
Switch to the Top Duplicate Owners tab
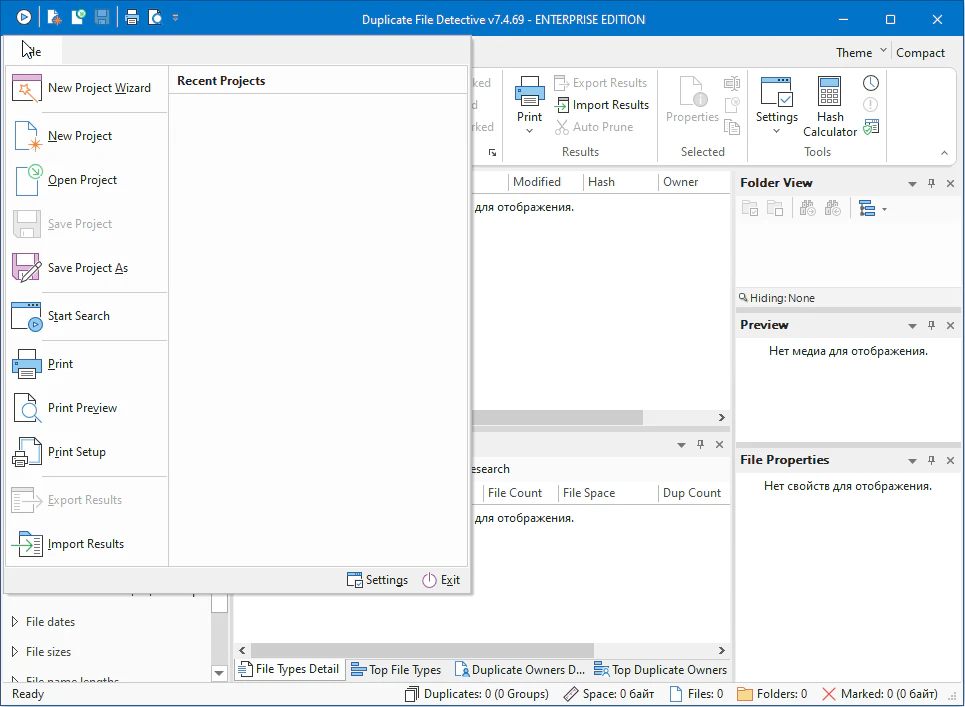660,670
